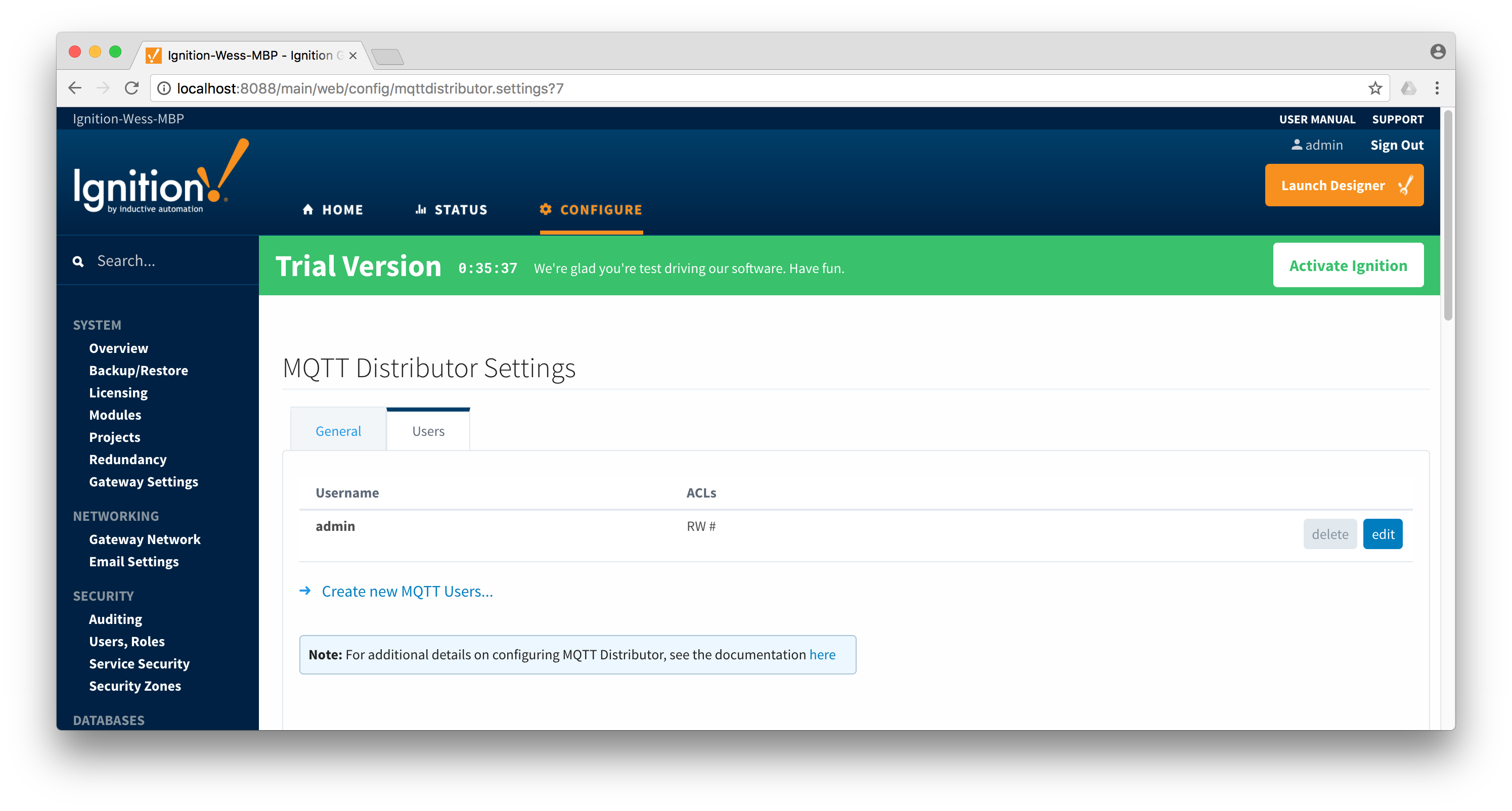The image size is (1512, 811).
Task: Click the ACLs column header
Action: [x=701, y=492]
